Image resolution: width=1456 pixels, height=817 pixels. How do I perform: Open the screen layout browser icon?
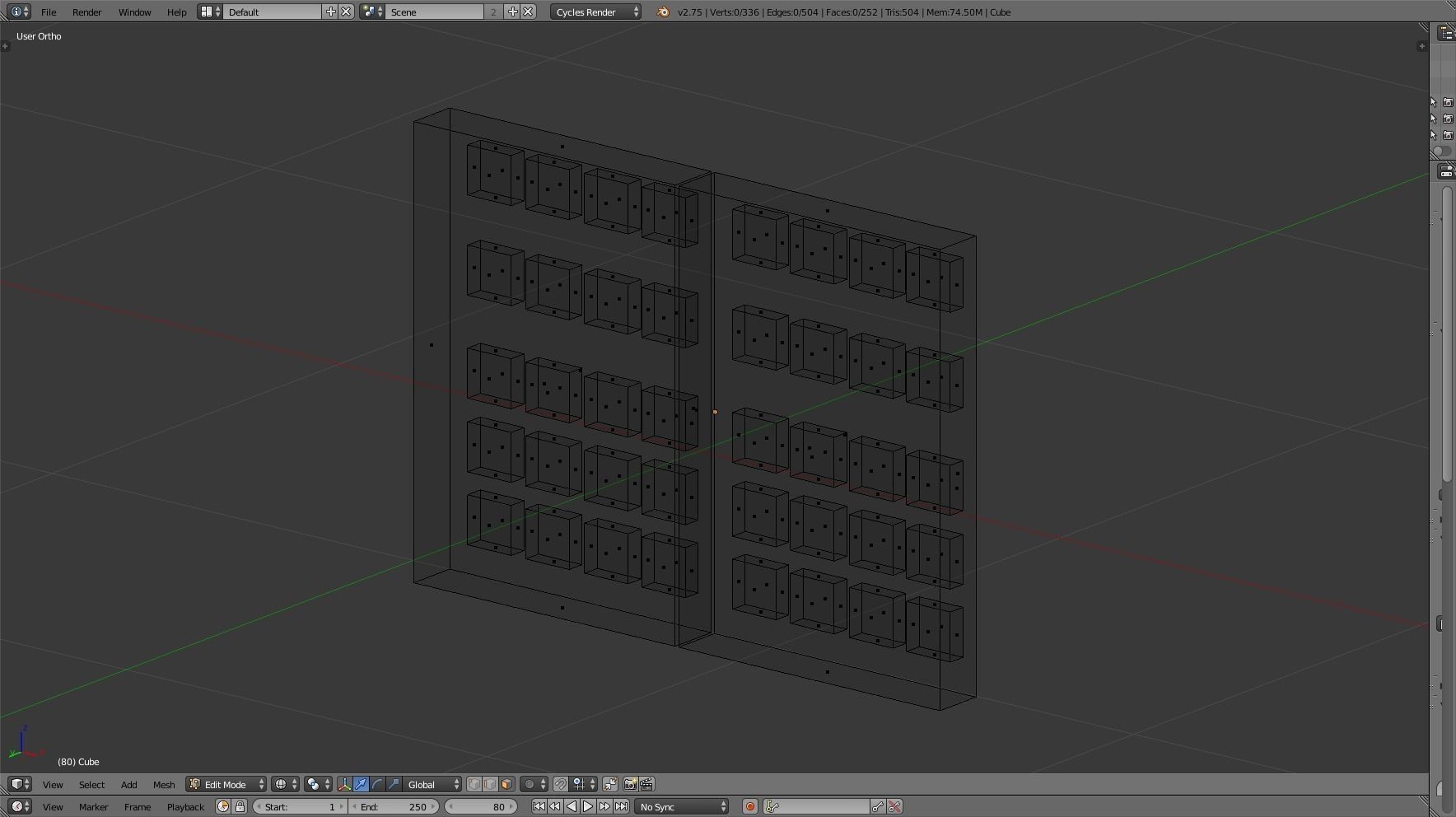click(x=210, y=12)
